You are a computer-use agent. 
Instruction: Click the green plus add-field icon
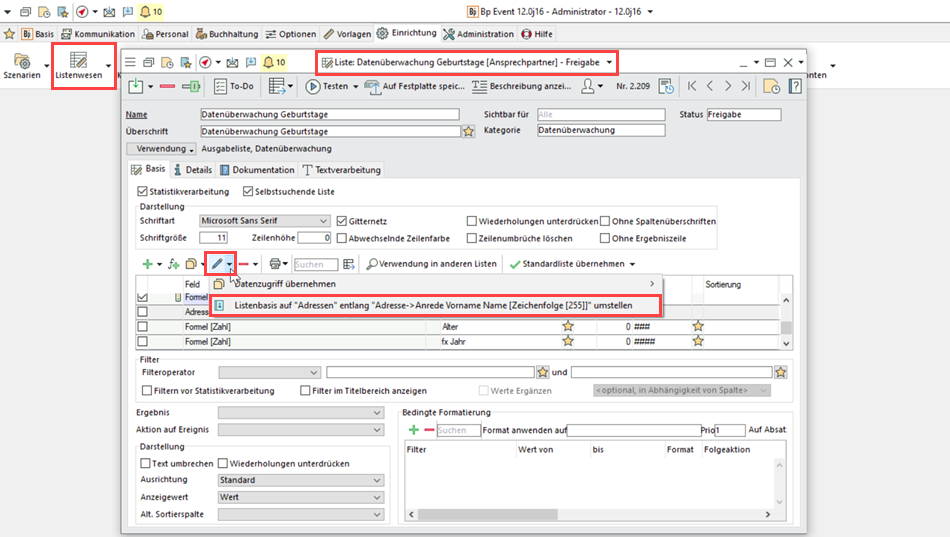pos(147,264)
